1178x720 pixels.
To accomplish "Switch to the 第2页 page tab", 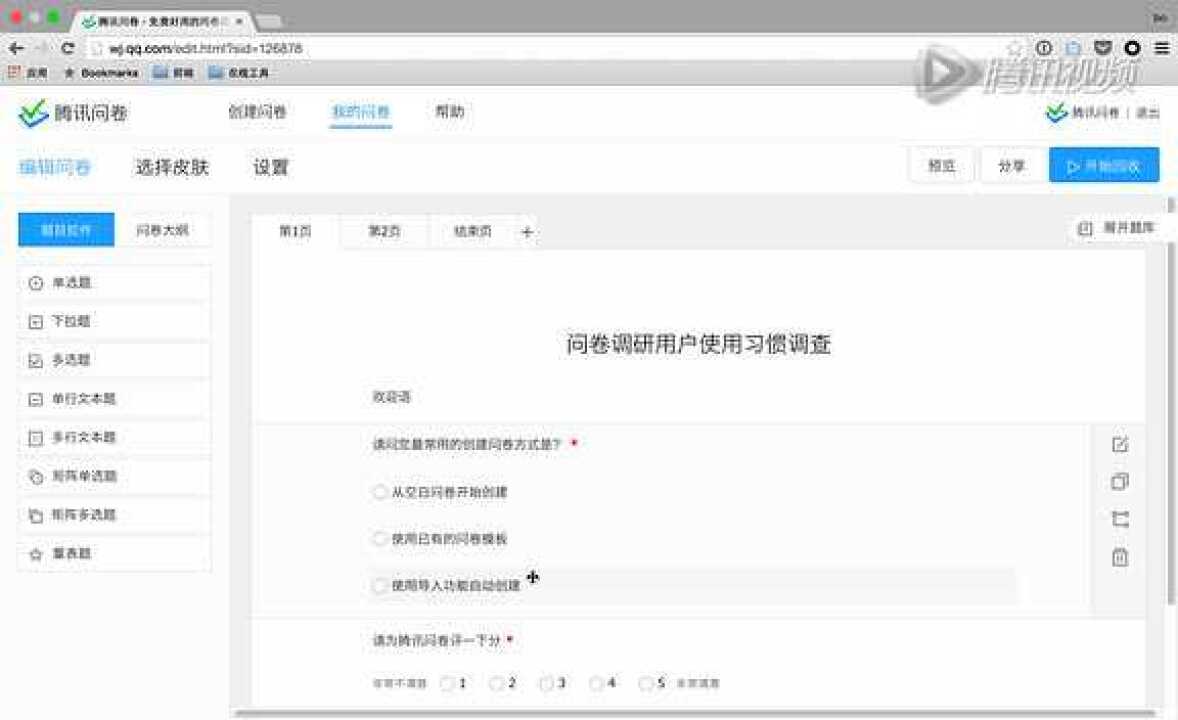I will pyautogui.click(x=384, y=231).
